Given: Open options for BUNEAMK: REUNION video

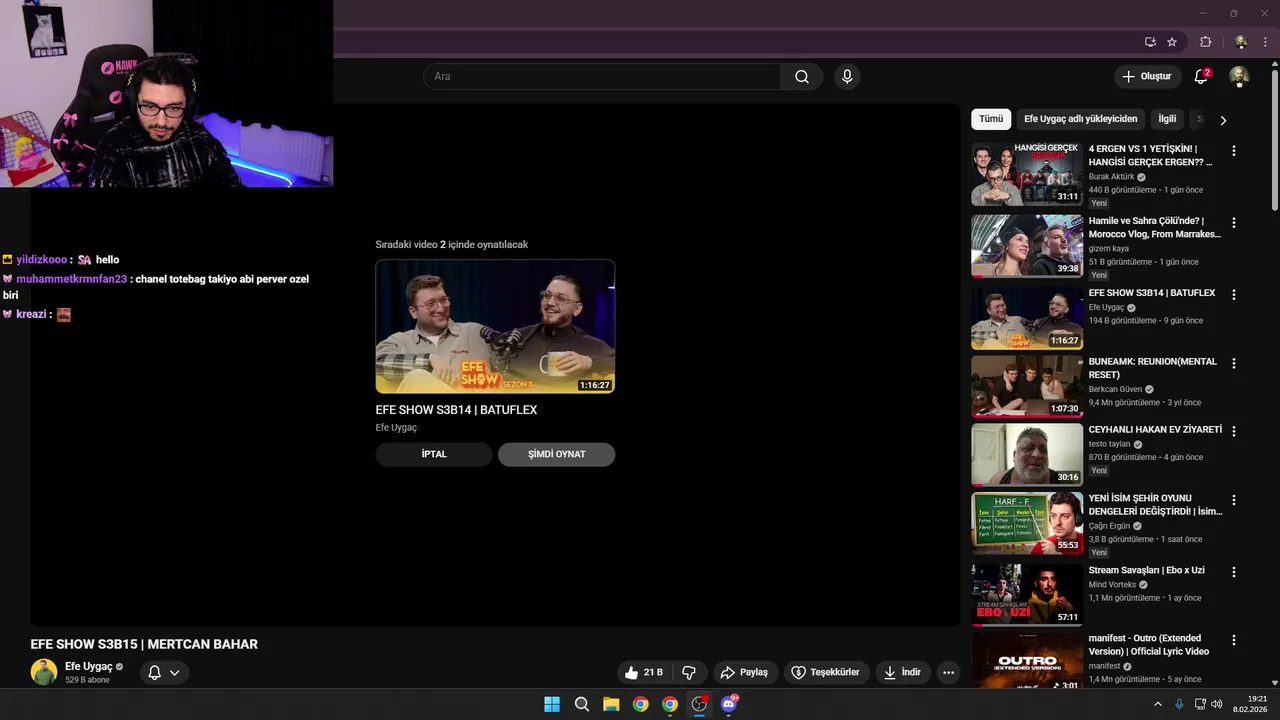Looking at the screenshot, I should click(x=1234, y=363).
